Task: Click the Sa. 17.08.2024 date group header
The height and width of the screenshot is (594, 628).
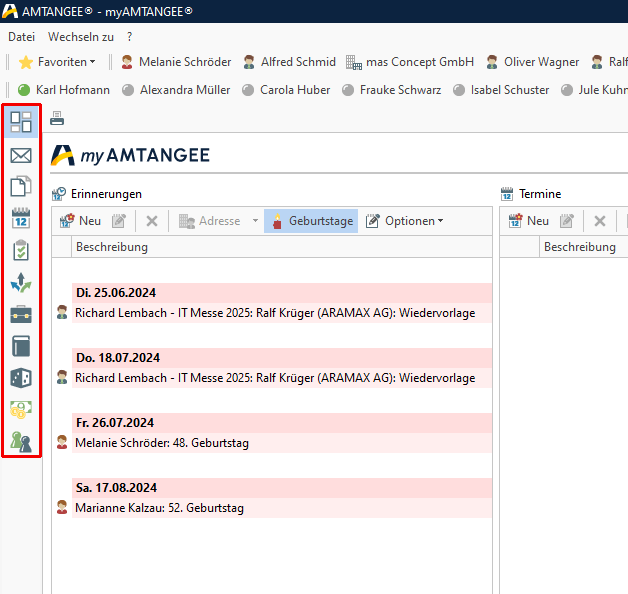Action: coord(282,487)
